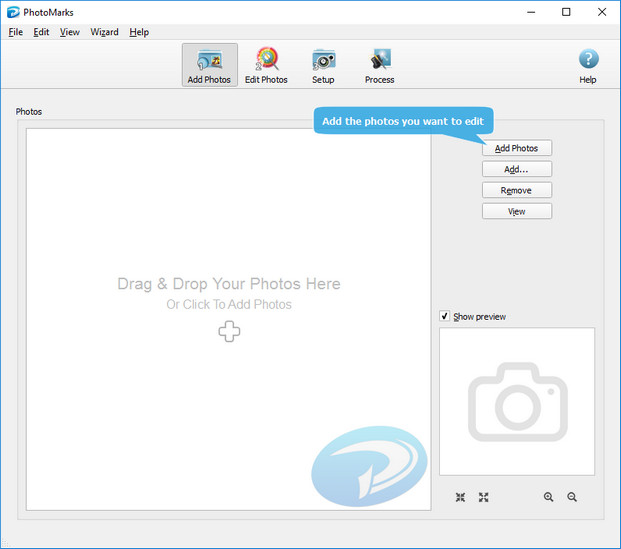Click the expand preview arrows icon
The height and width of the screenshot is (549, 621).
(x=483, y=497)
